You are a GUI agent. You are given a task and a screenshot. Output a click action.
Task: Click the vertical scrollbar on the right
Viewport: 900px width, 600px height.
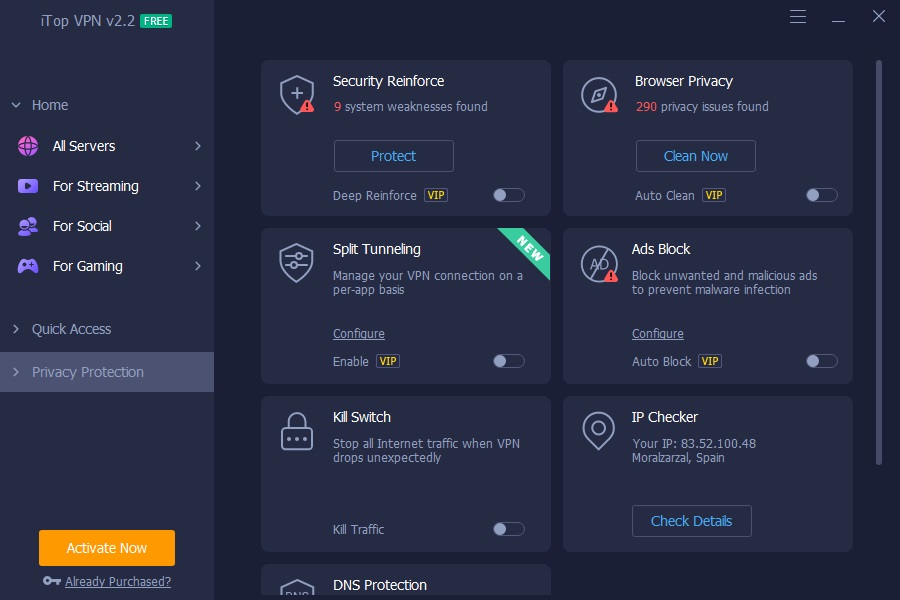pos(879,262)
